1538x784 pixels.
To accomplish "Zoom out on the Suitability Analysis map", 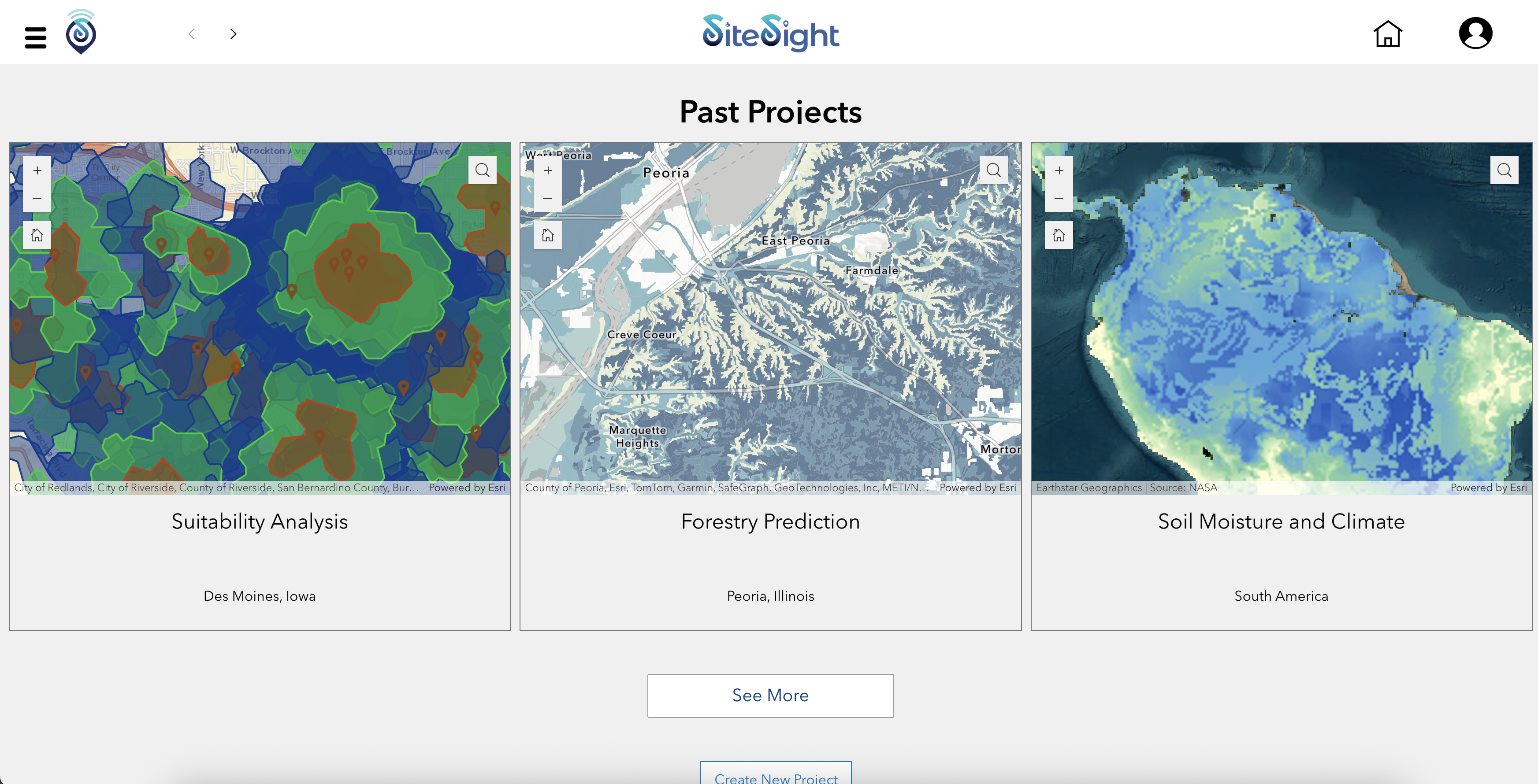I will click(37, 198).
